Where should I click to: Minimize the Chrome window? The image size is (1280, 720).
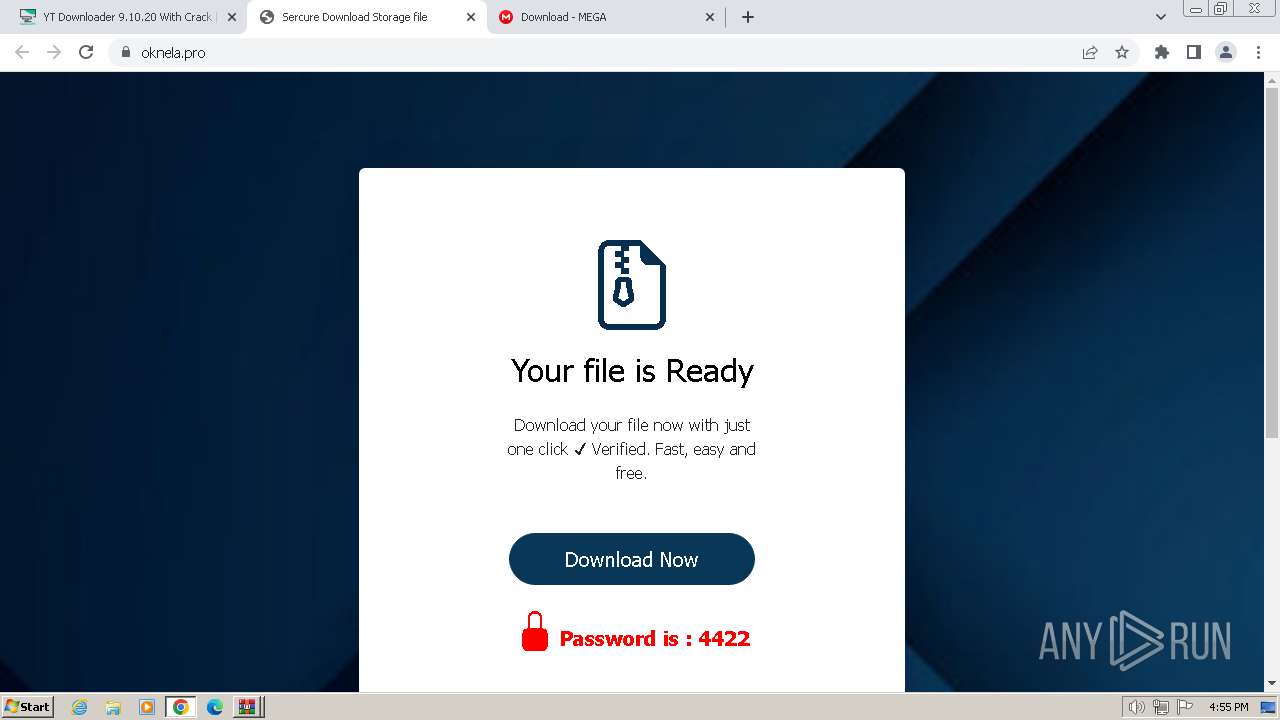[x=1195, y=9]
